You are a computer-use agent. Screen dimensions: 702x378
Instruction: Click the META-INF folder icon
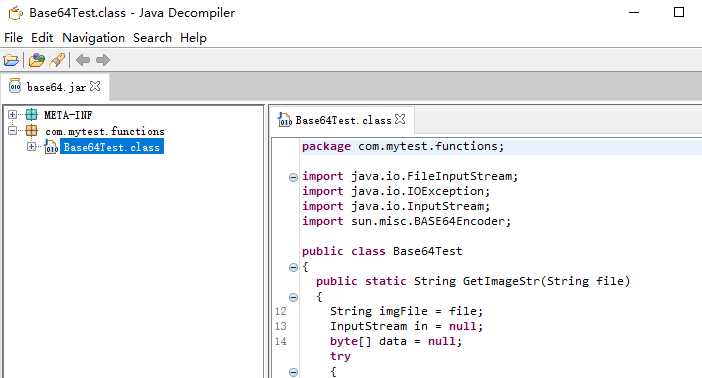point(31,115)
